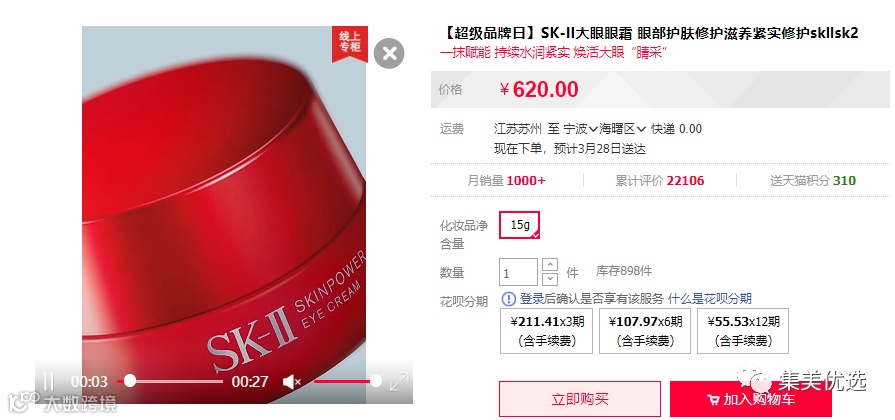The image size is (895, 420).
Task: Select the 15g net content option
Action: [519, 225]
